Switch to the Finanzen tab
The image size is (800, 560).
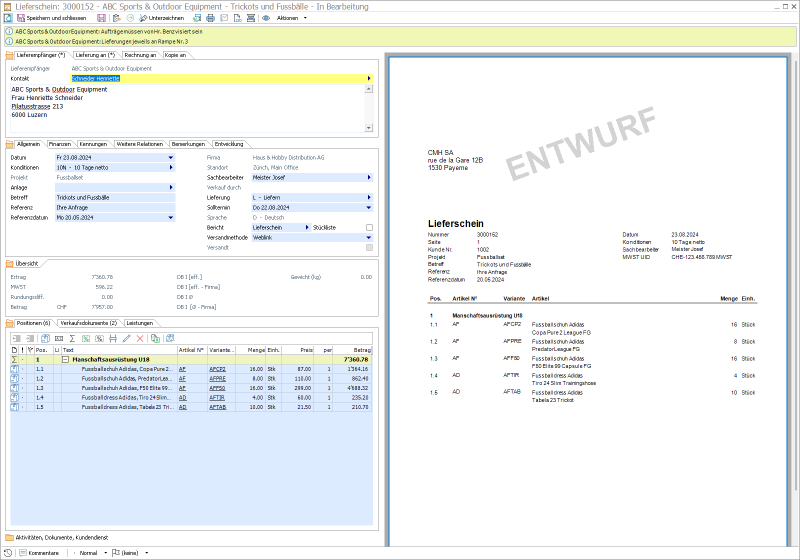(60, 144)
